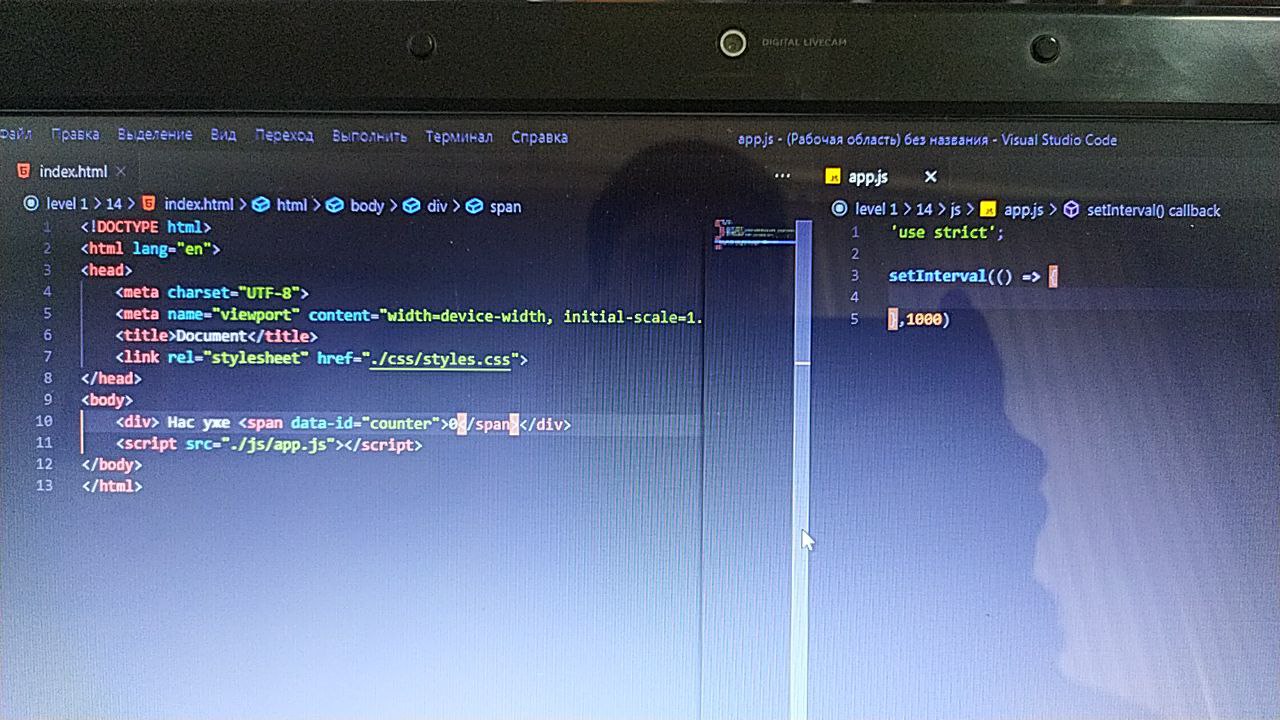Select '14' folder in left breadcrumb

tap(113, 204)
